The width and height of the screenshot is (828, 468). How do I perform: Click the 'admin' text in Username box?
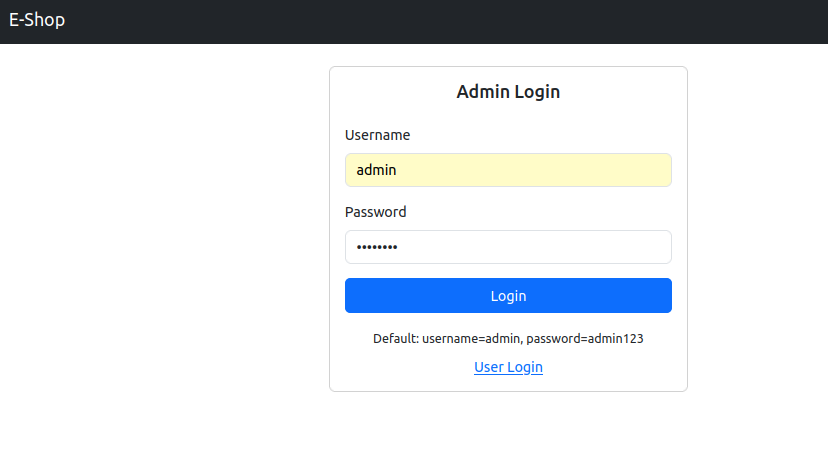coord(376,170)
